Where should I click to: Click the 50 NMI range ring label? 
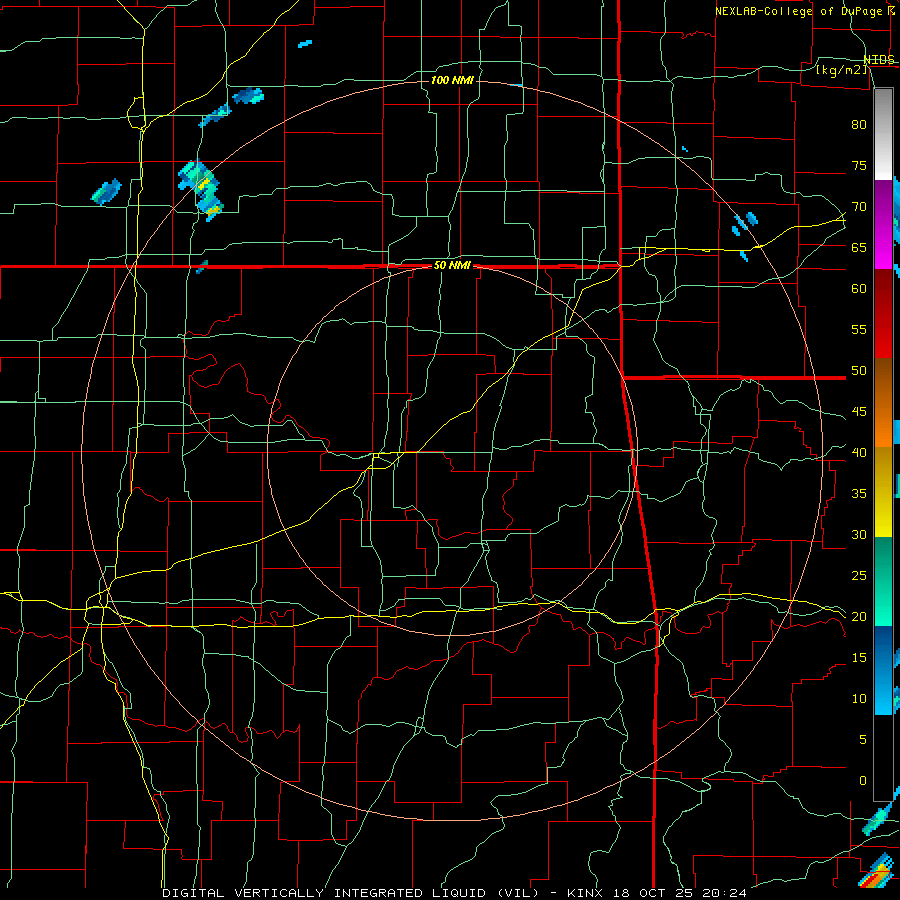[x=452, y=265]
